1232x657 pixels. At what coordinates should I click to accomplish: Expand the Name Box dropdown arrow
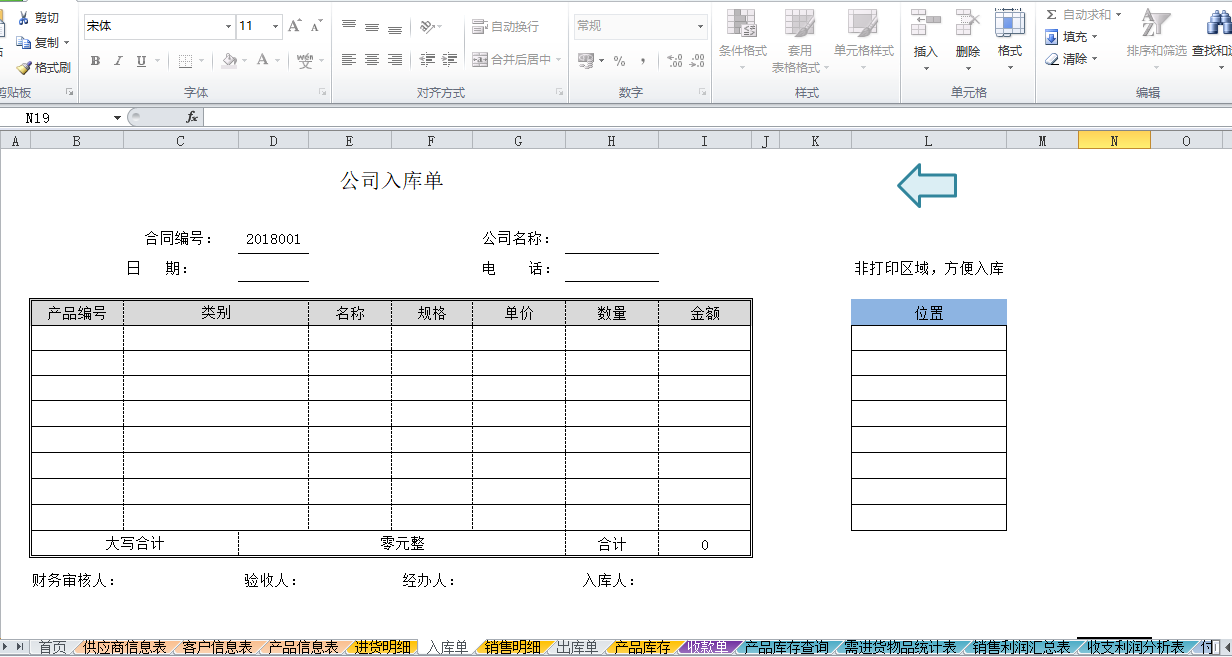[117, 117]
